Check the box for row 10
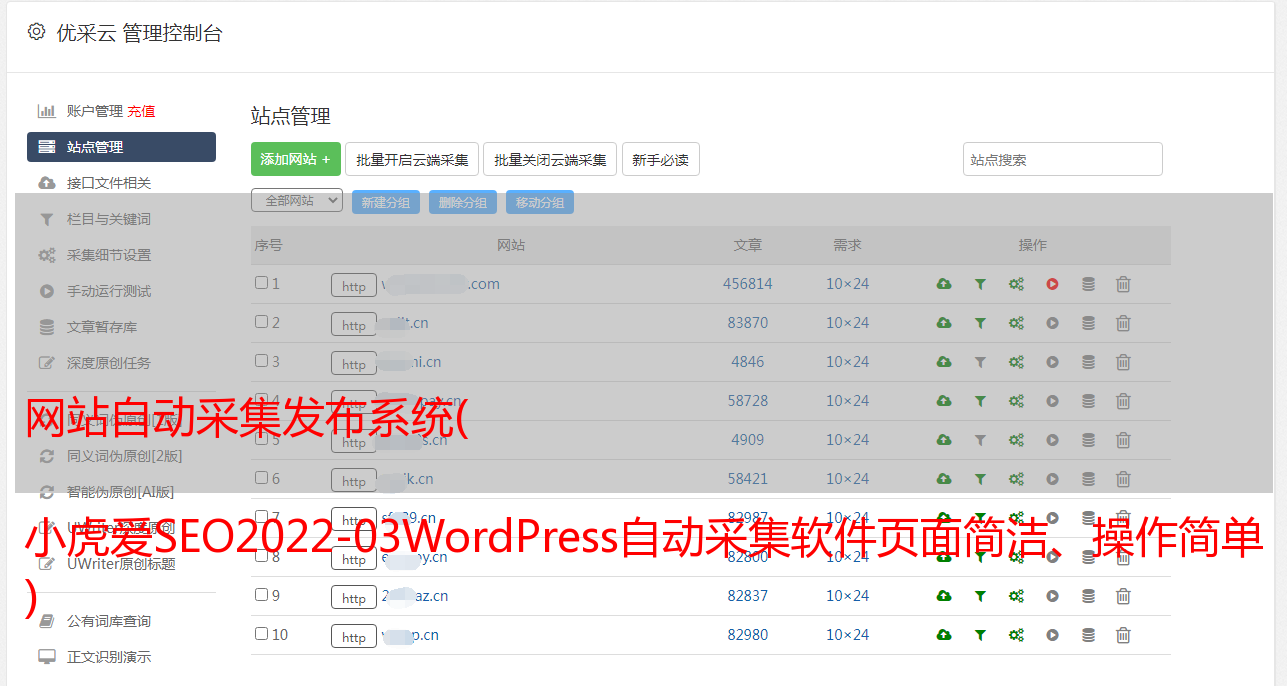Screen dimensions: 1287x686 261,634
